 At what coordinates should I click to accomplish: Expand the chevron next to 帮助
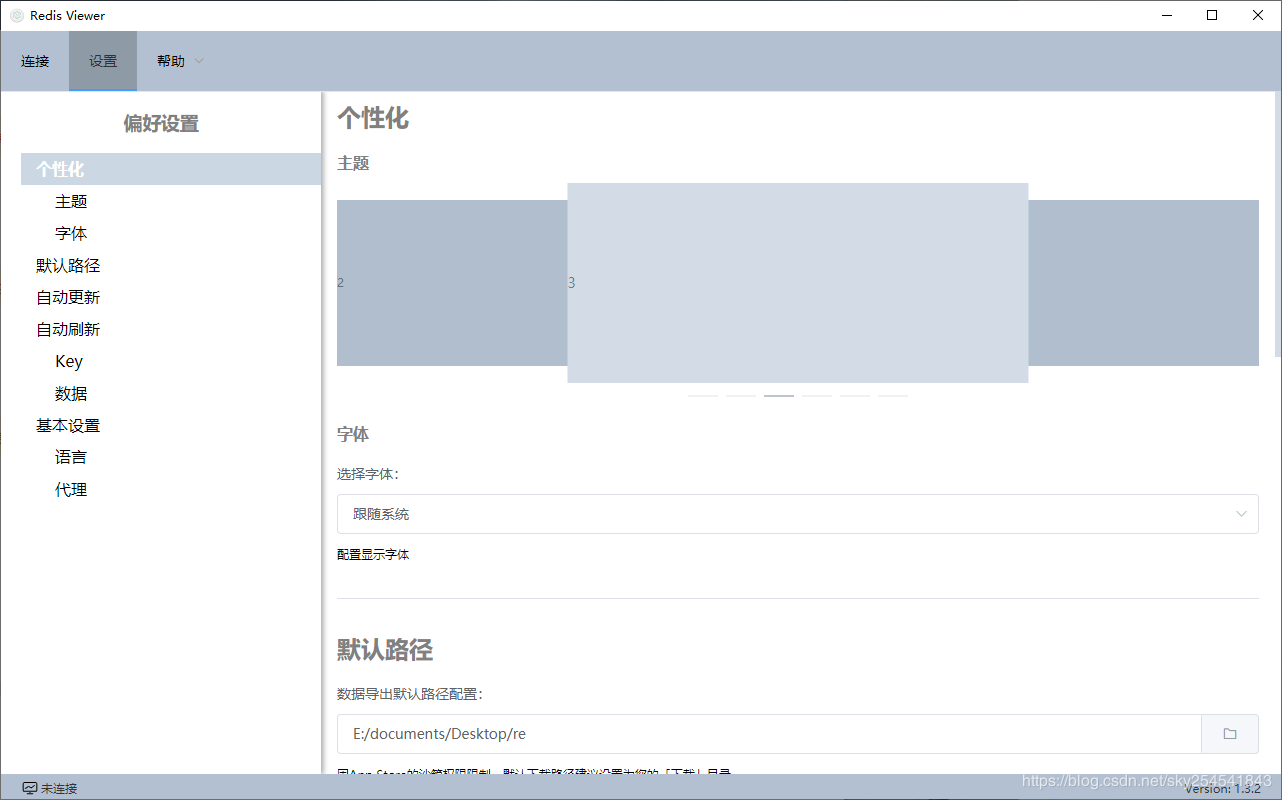(x=199, y=61)
